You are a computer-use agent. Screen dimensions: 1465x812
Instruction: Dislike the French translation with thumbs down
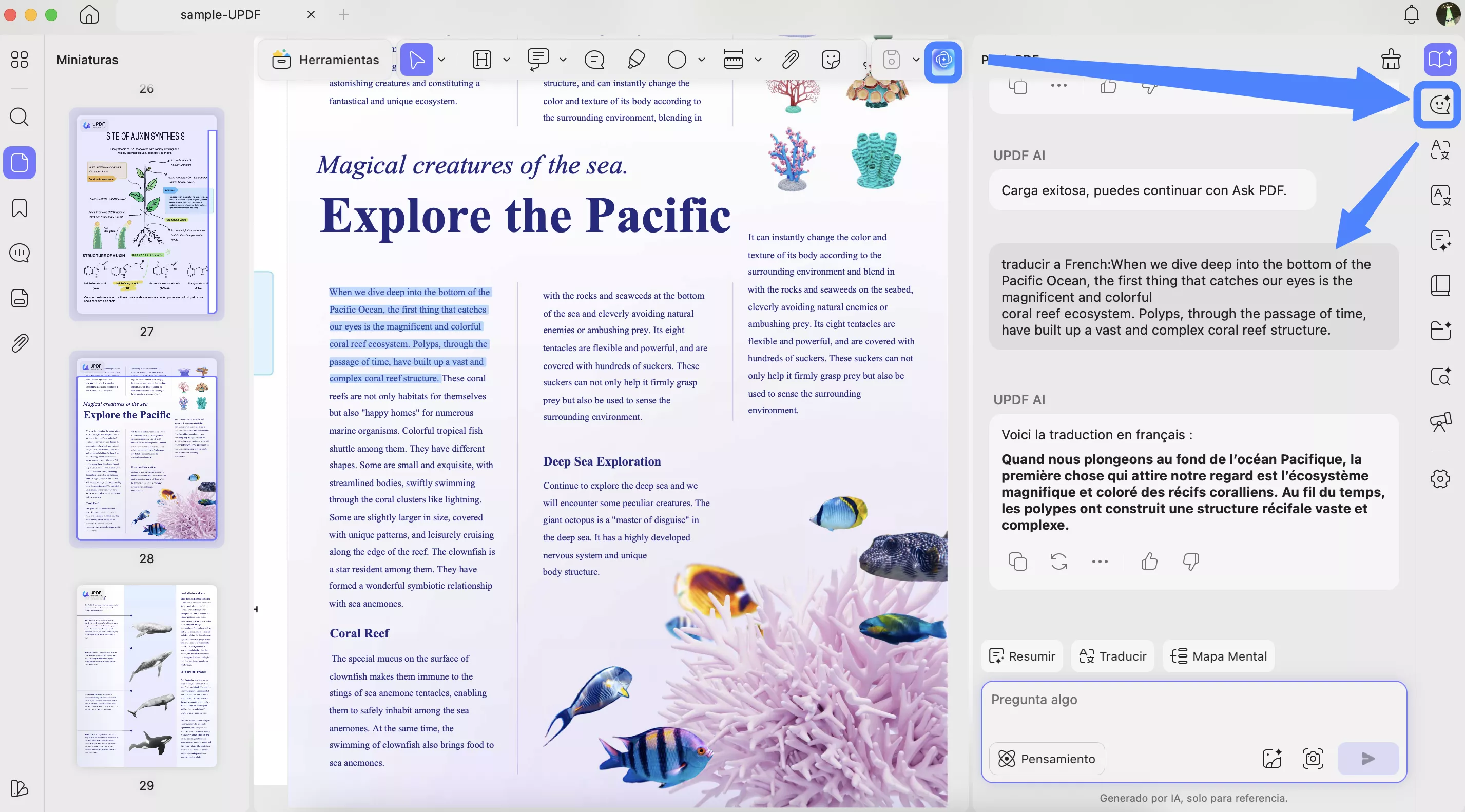point(1191,561)
